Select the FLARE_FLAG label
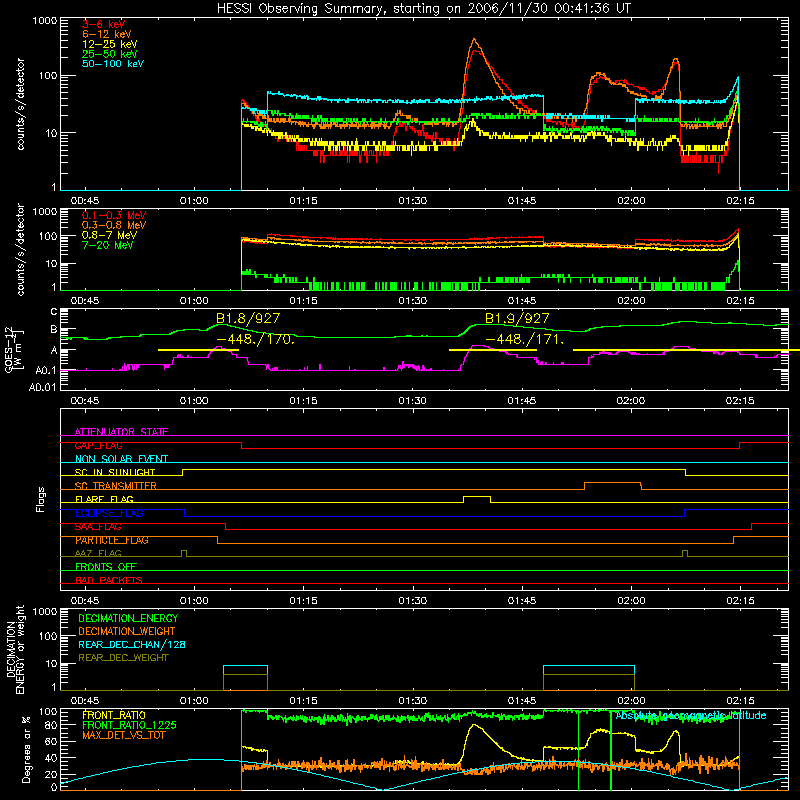Screen dimensions: 800x800 (104, 499)
